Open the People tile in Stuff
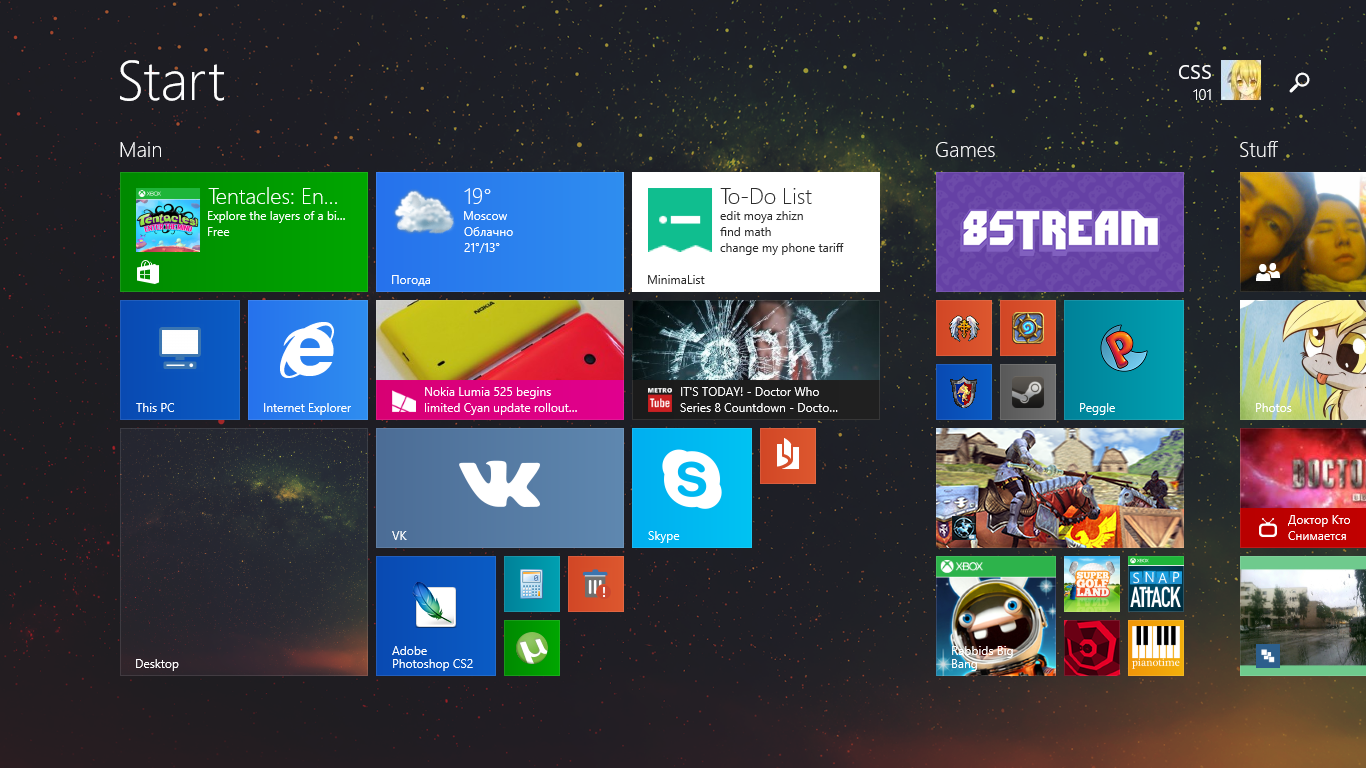 [1303, 232]
